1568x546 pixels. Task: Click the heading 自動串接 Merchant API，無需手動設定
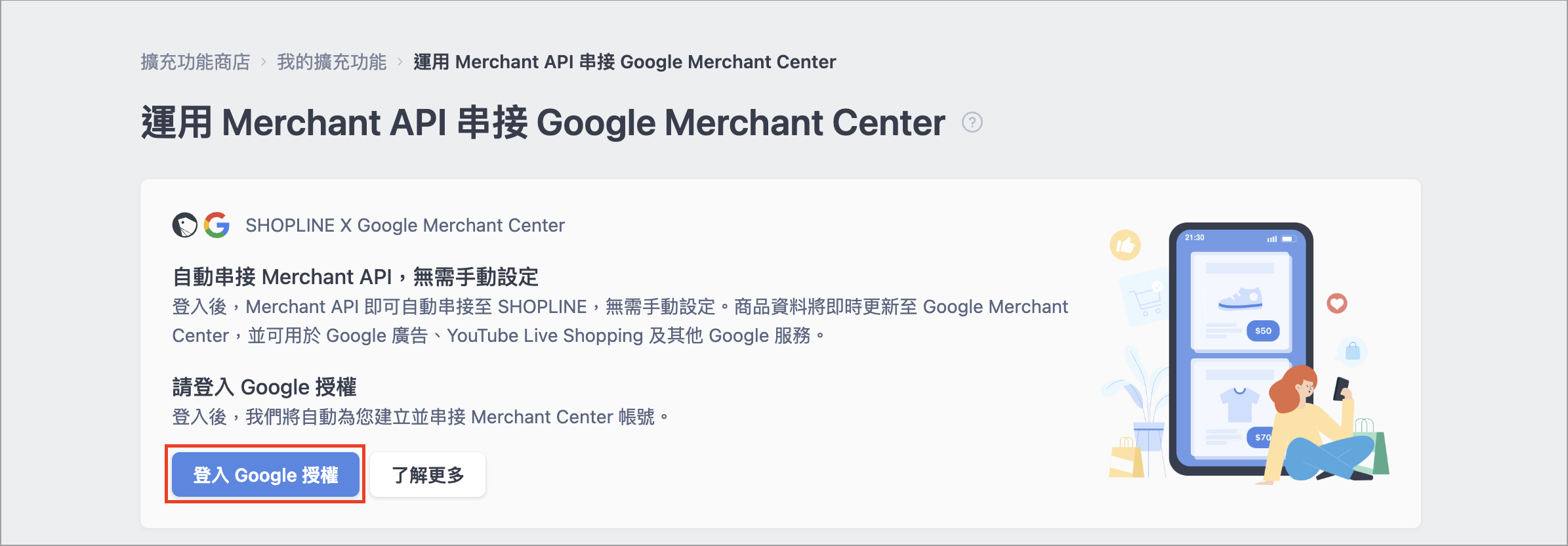[x=355, y=277]
